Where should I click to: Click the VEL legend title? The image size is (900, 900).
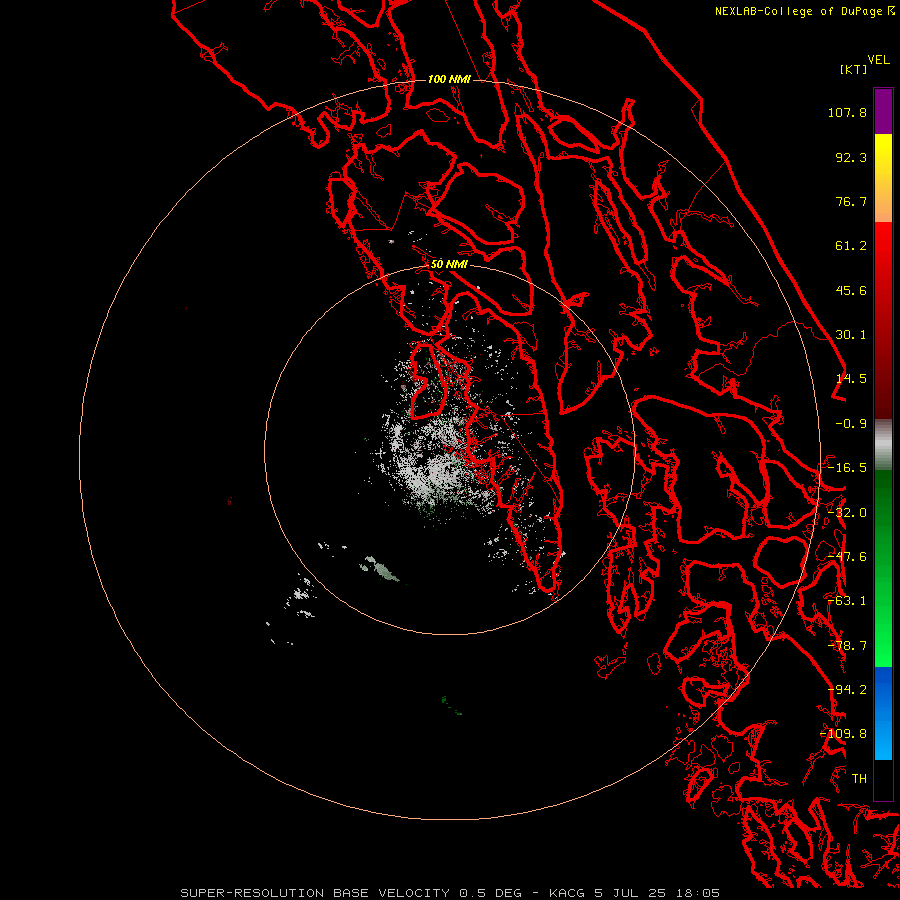click(x=878, y=60)
